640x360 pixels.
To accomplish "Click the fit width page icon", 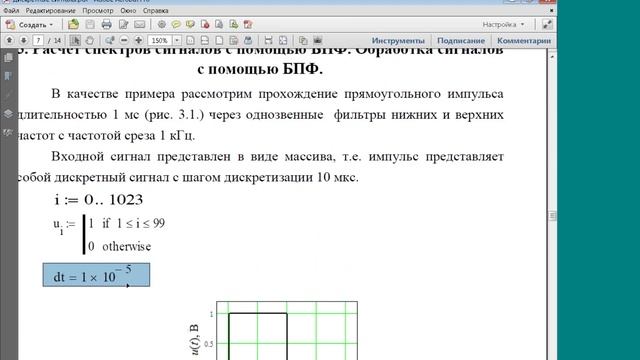I will (x=205, y=40).
